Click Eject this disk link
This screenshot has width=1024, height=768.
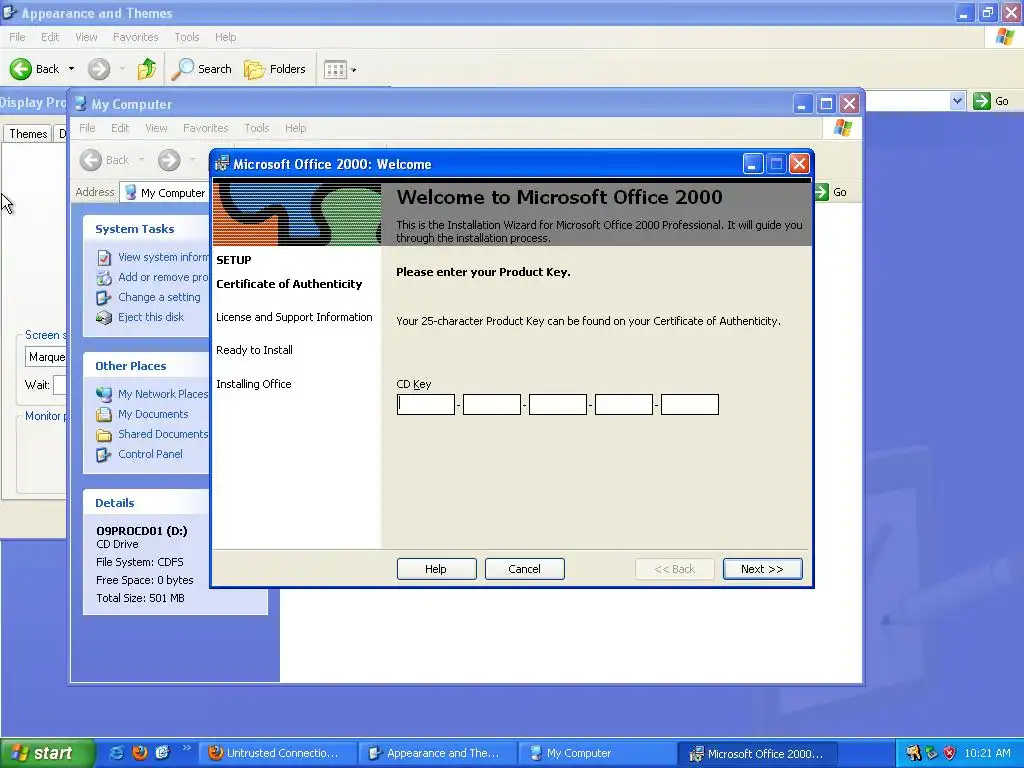point(151,317)
